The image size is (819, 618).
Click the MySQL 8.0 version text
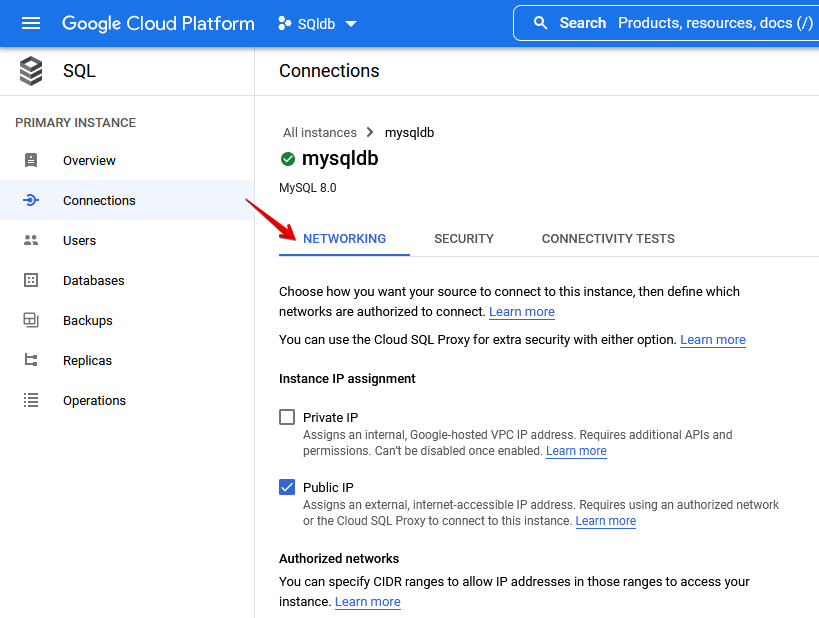click(x=308, y=188)
